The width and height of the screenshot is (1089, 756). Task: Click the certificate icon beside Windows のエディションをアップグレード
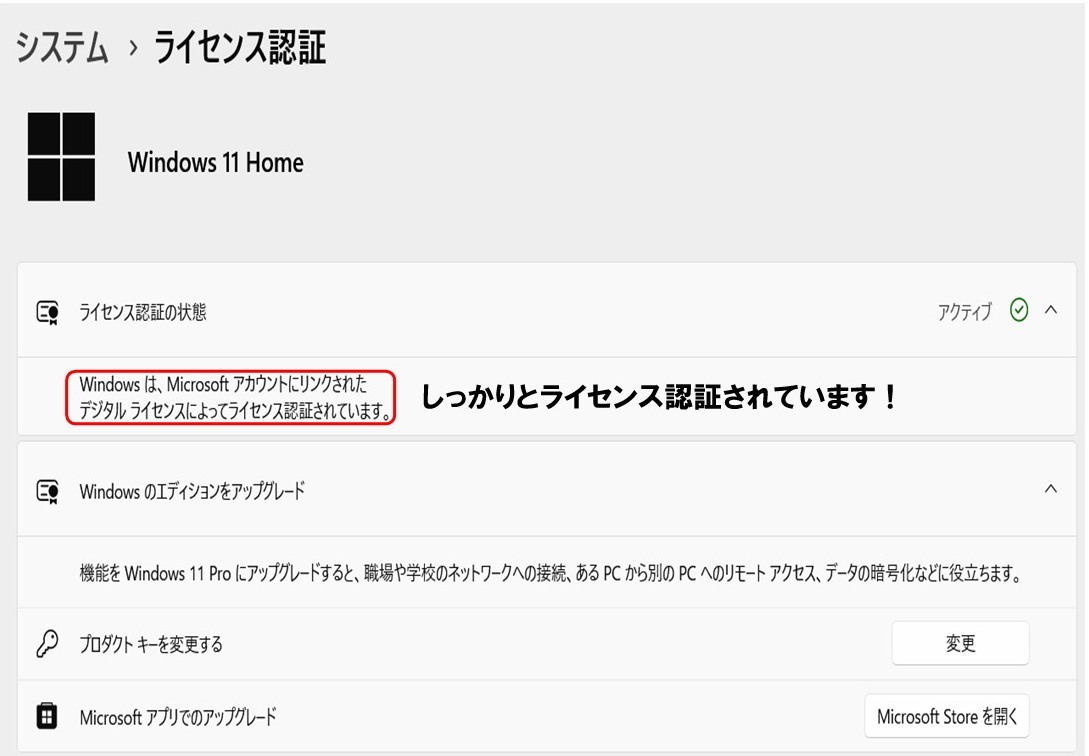pyautogui.click(x=47, y=492)
